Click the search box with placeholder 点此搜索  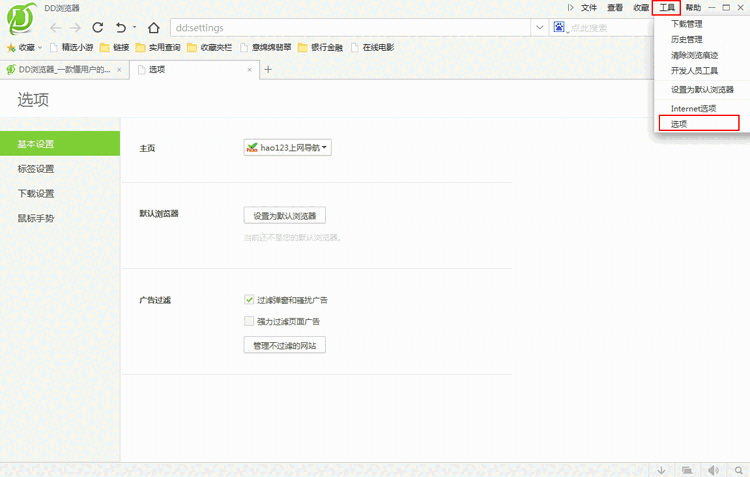(x=610, y=28)
